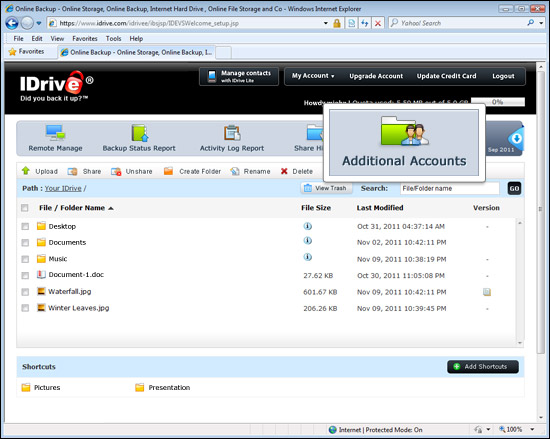Image resolution: width=550 pixels, height=439 pixels.
Task: Open the zoom level dropdown arrow
Action: 532,430
